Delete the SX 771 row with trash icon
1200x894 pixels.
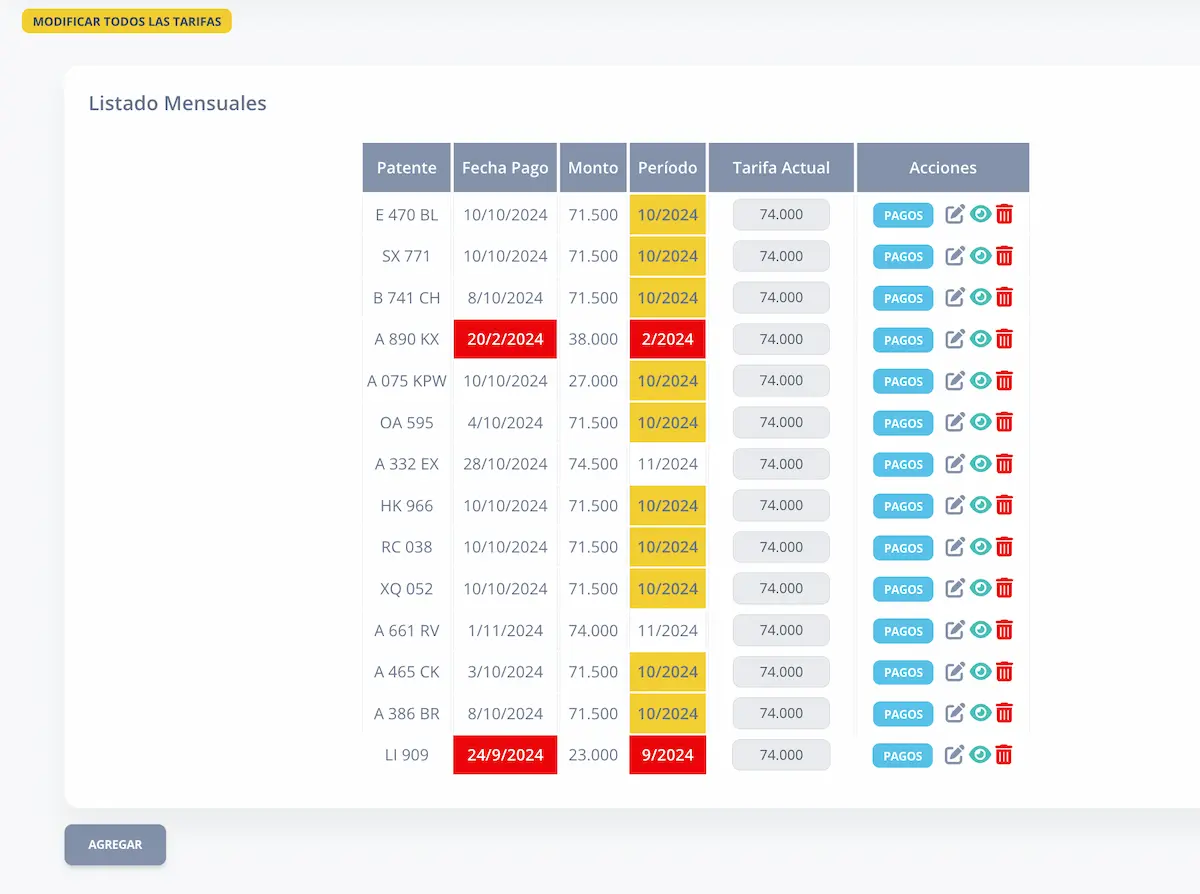click(1005, 256)
